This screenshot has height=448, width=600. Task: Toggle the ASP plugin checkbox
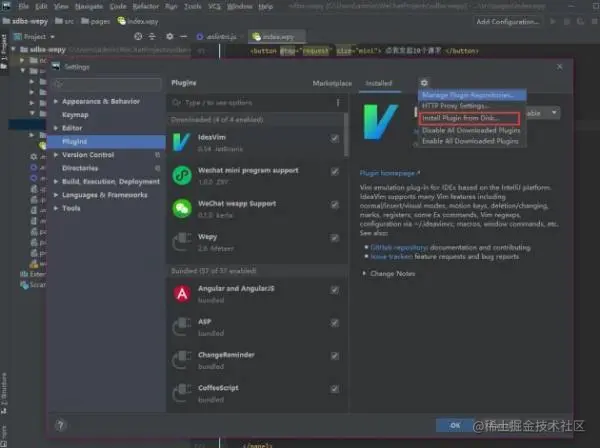tap(335, 323)
